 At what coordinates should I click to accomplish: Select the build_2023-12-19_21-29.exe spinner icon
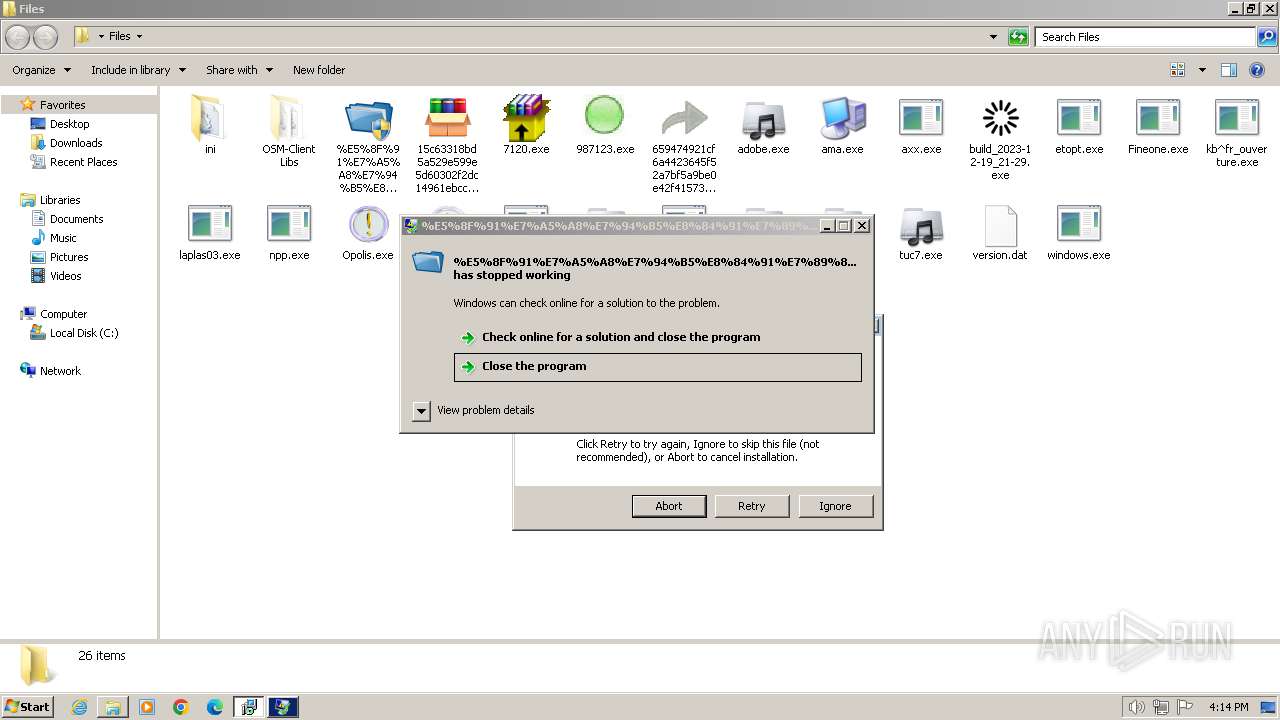pyautogui.click(x=1000, y=119)
